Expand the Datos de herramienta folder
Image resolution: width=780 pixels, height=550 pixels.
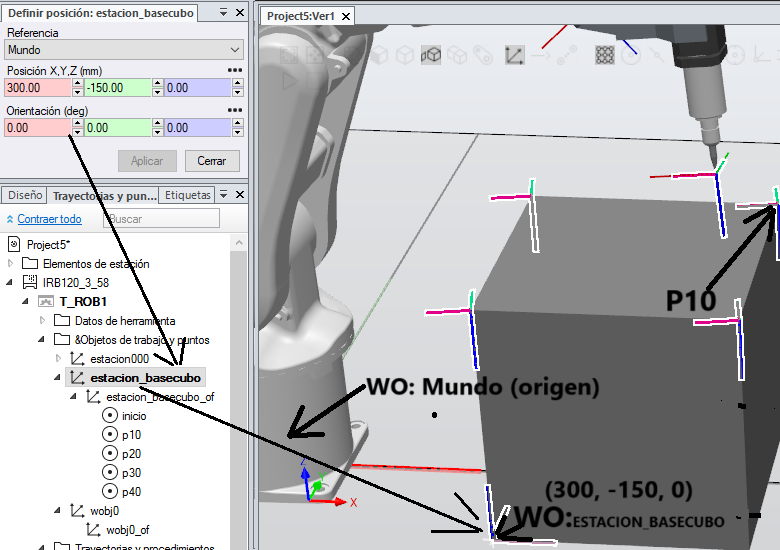pyautogui.click(x=43, y=321)
